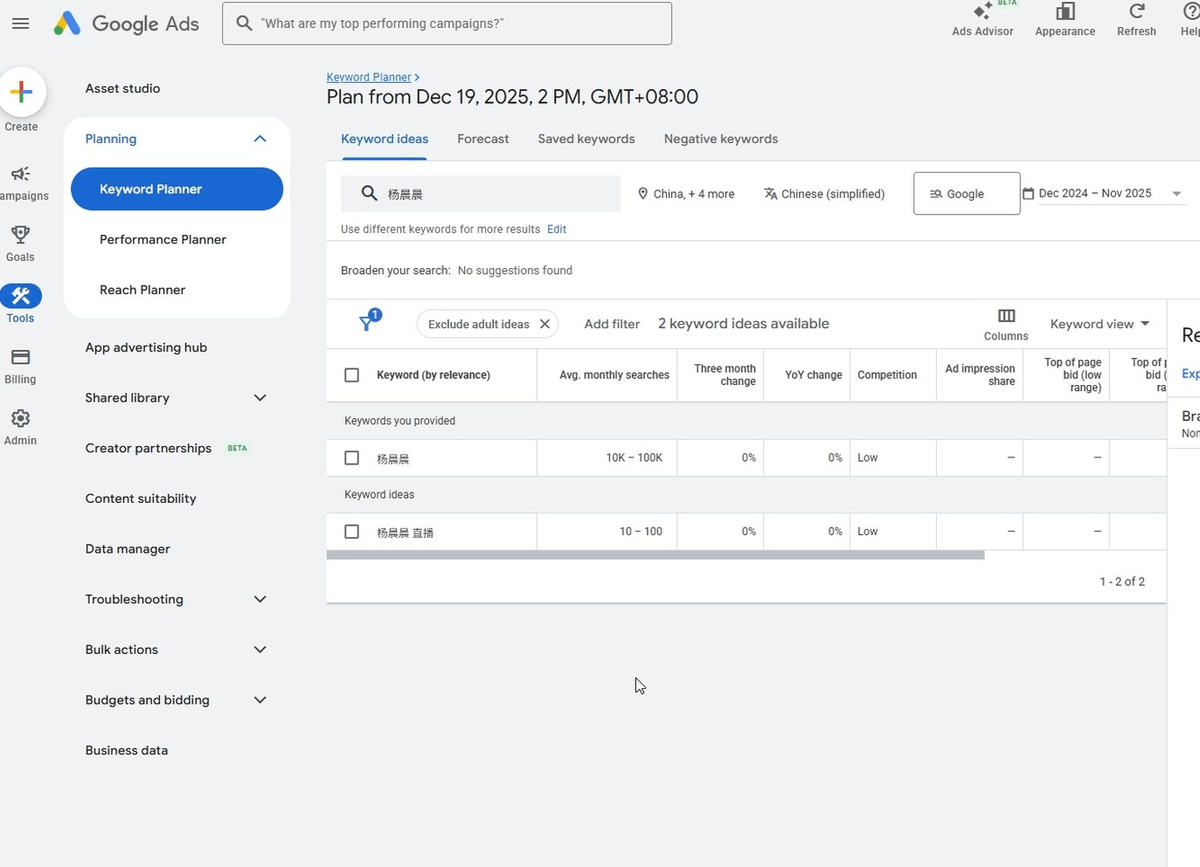Open Ads Advisor beta
Image resolution: width=1200 pixels, height=867 pixels.
[982, 21]
